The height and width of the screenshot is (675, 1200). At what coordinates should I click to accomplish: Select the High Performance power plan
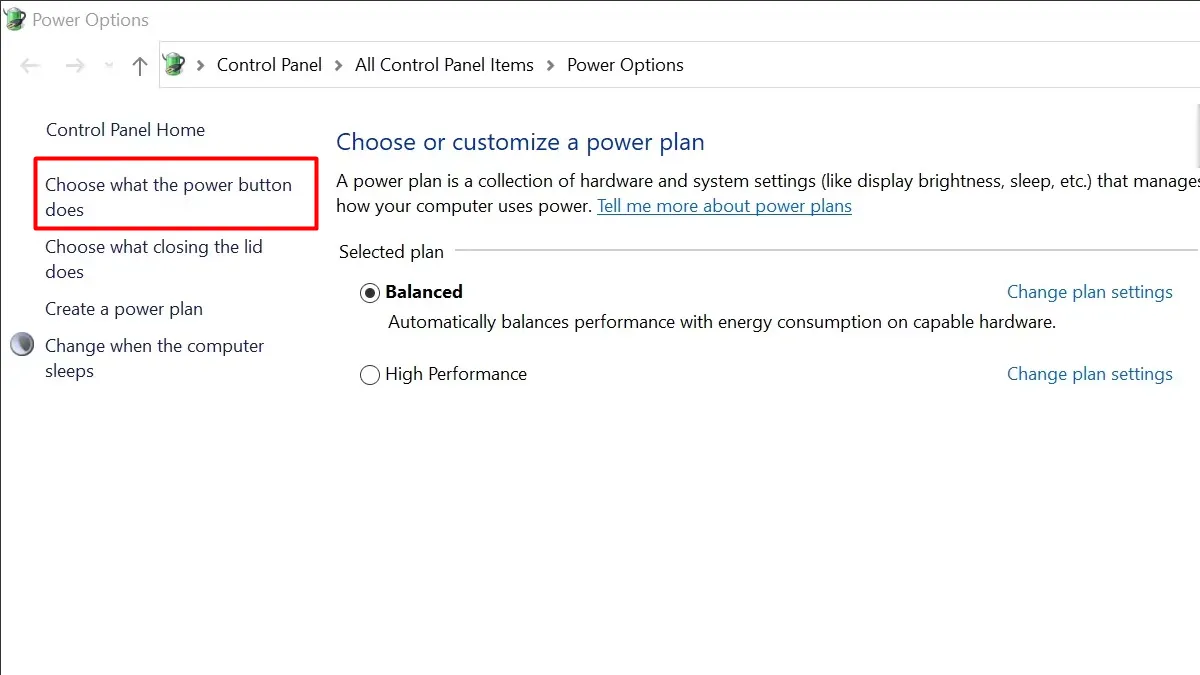[x=370, y=375]
